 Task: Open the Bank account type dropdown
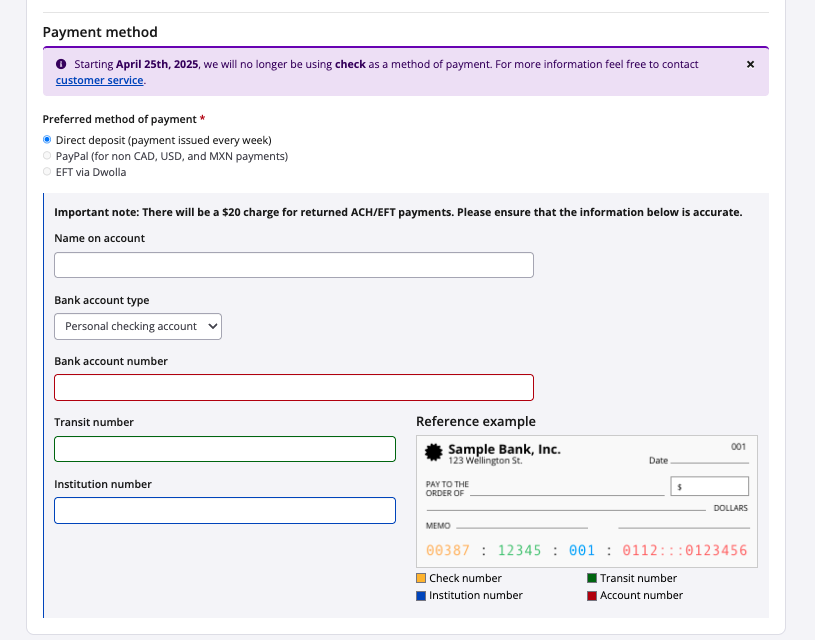coord(138,326)
